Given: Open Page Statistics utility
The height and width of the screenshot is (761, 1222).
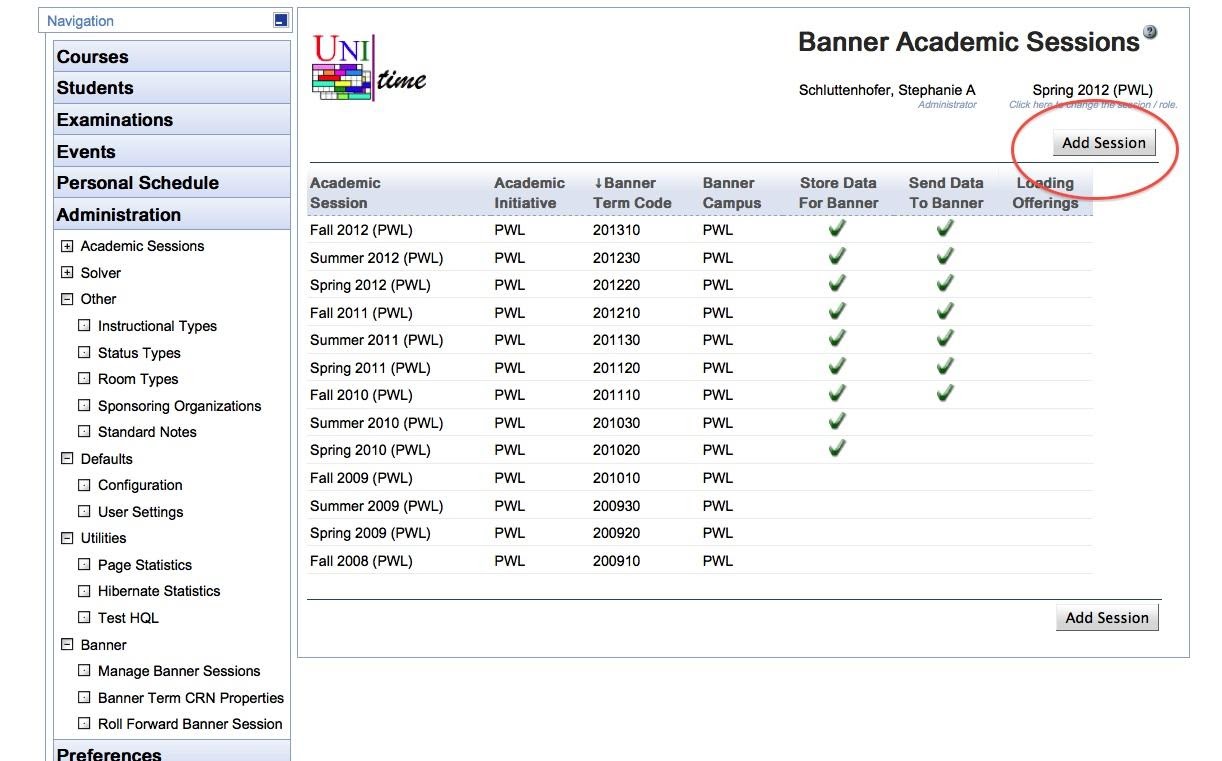Looking at the screenshot, I should pos(145,565).
